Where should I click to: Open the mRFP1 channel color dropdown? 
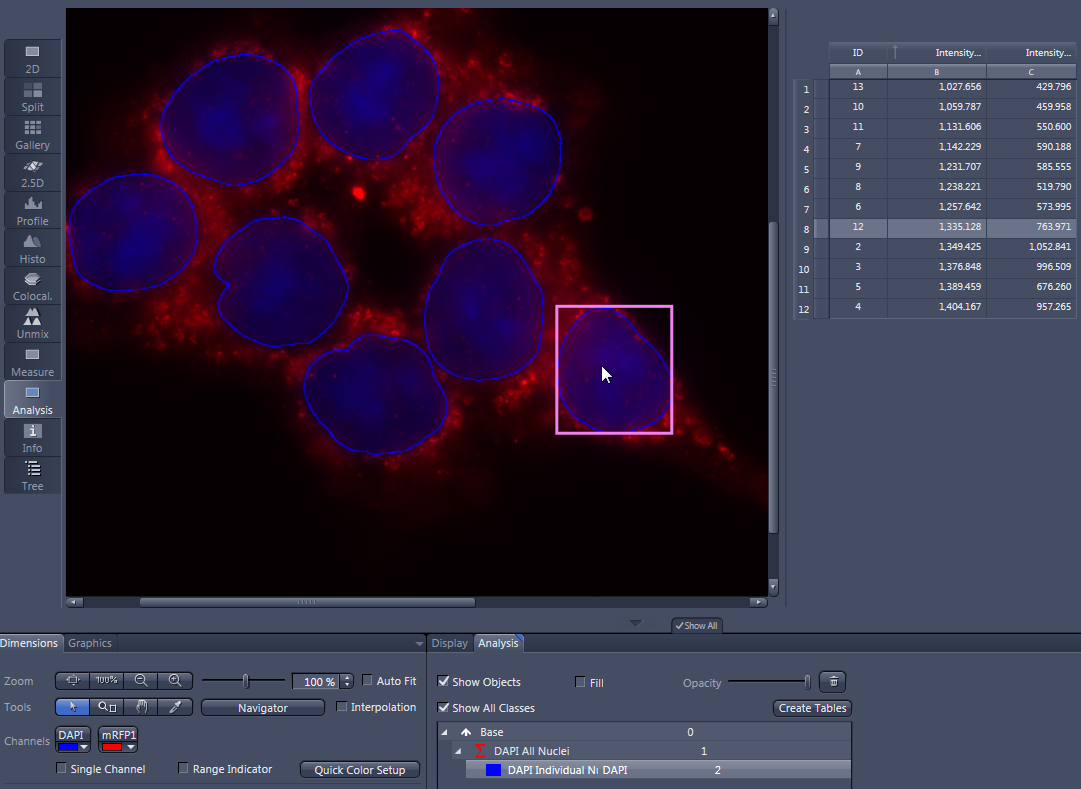(x=131, y=747)
